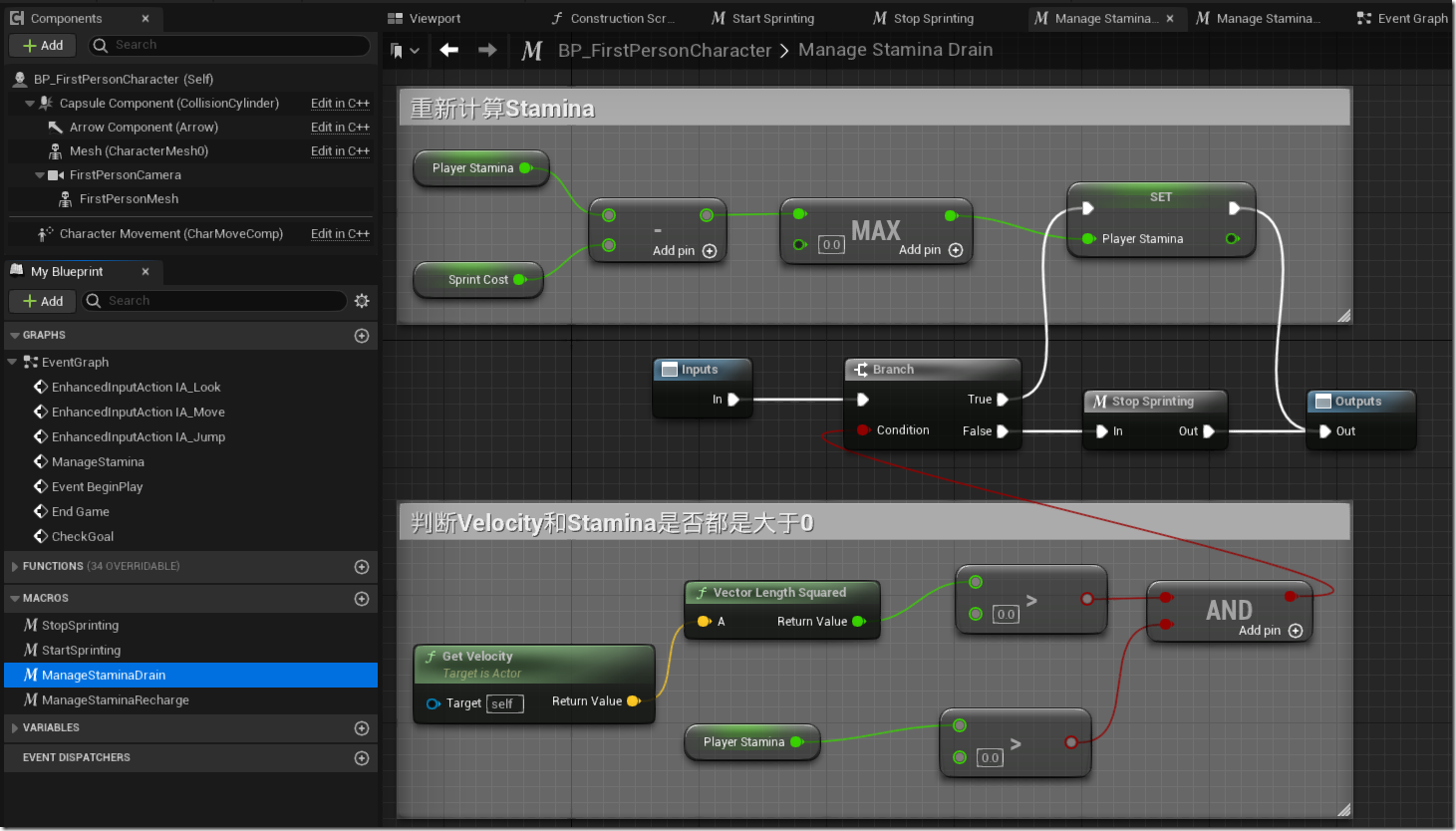Screen dimensions: 1456x831
Task: Switch to the Stop Sprinting tab
Action: 924,19
